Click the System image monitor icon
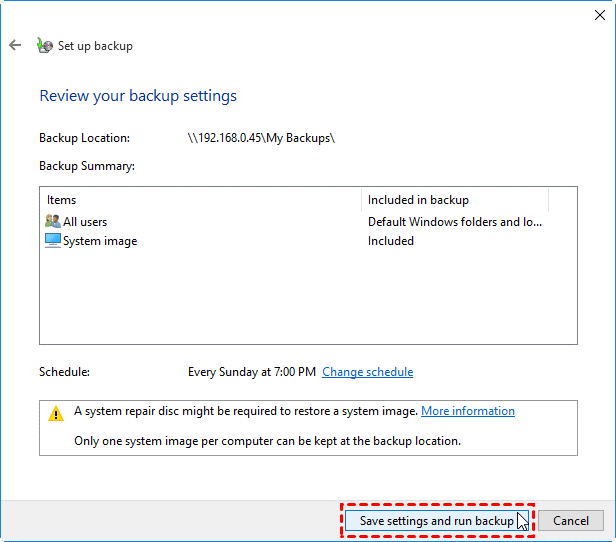 pyautogui.click(x=53, y=241)
